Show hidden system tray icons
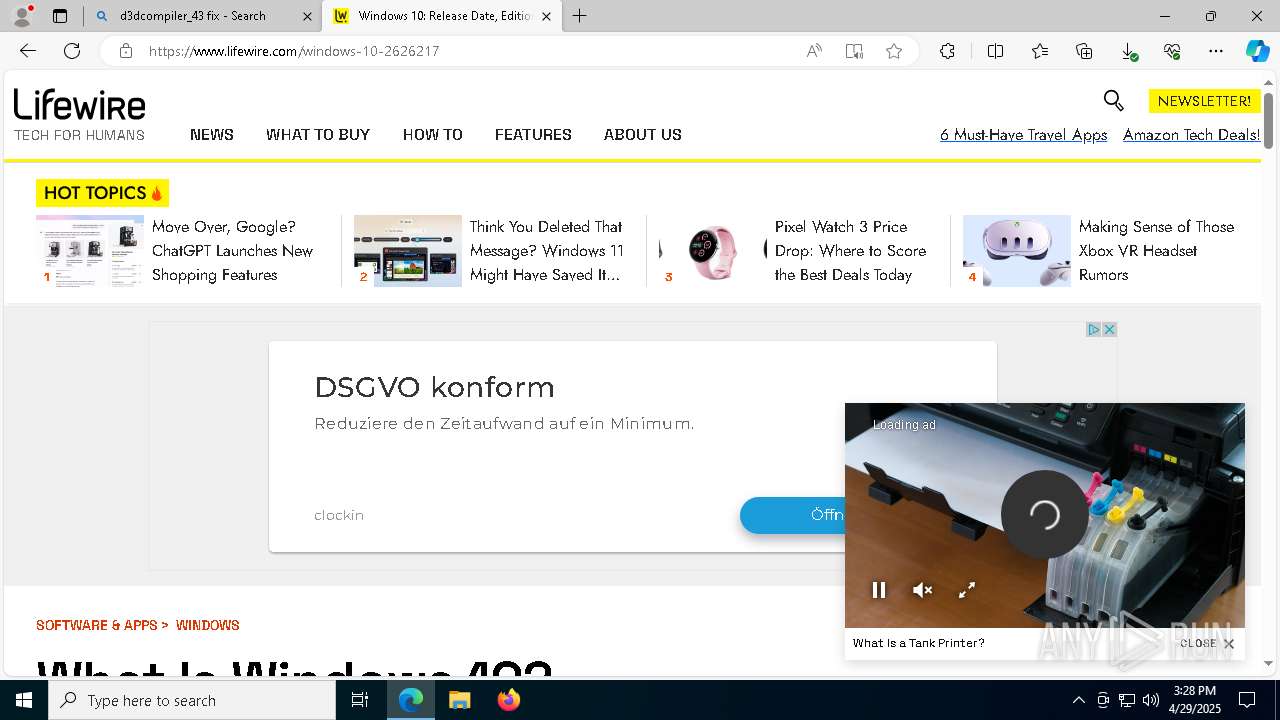1280x720 pixels. pyautogui.click(x=1078, y=700)
